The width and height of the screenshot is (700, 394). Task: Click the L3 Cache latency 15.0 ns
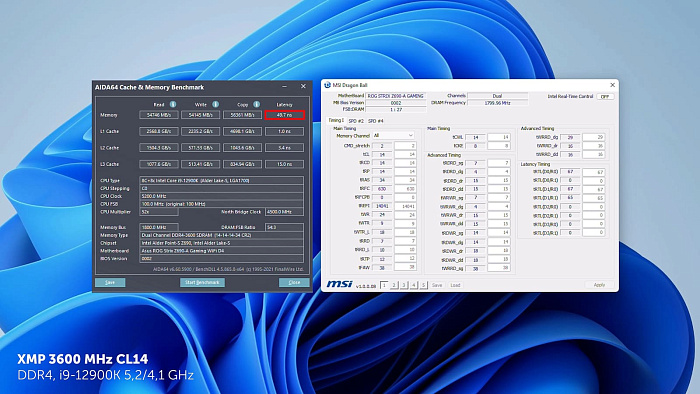284,164
